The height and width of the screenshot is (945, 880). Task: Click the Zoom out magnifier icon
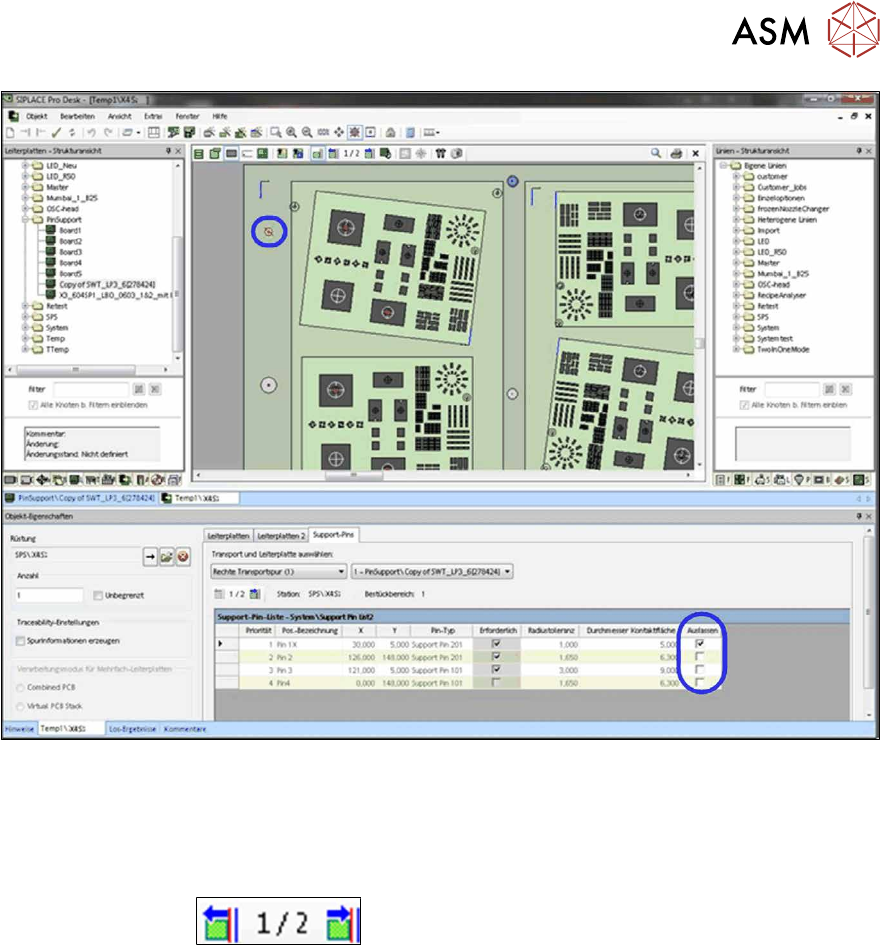[x=307, y=132]
